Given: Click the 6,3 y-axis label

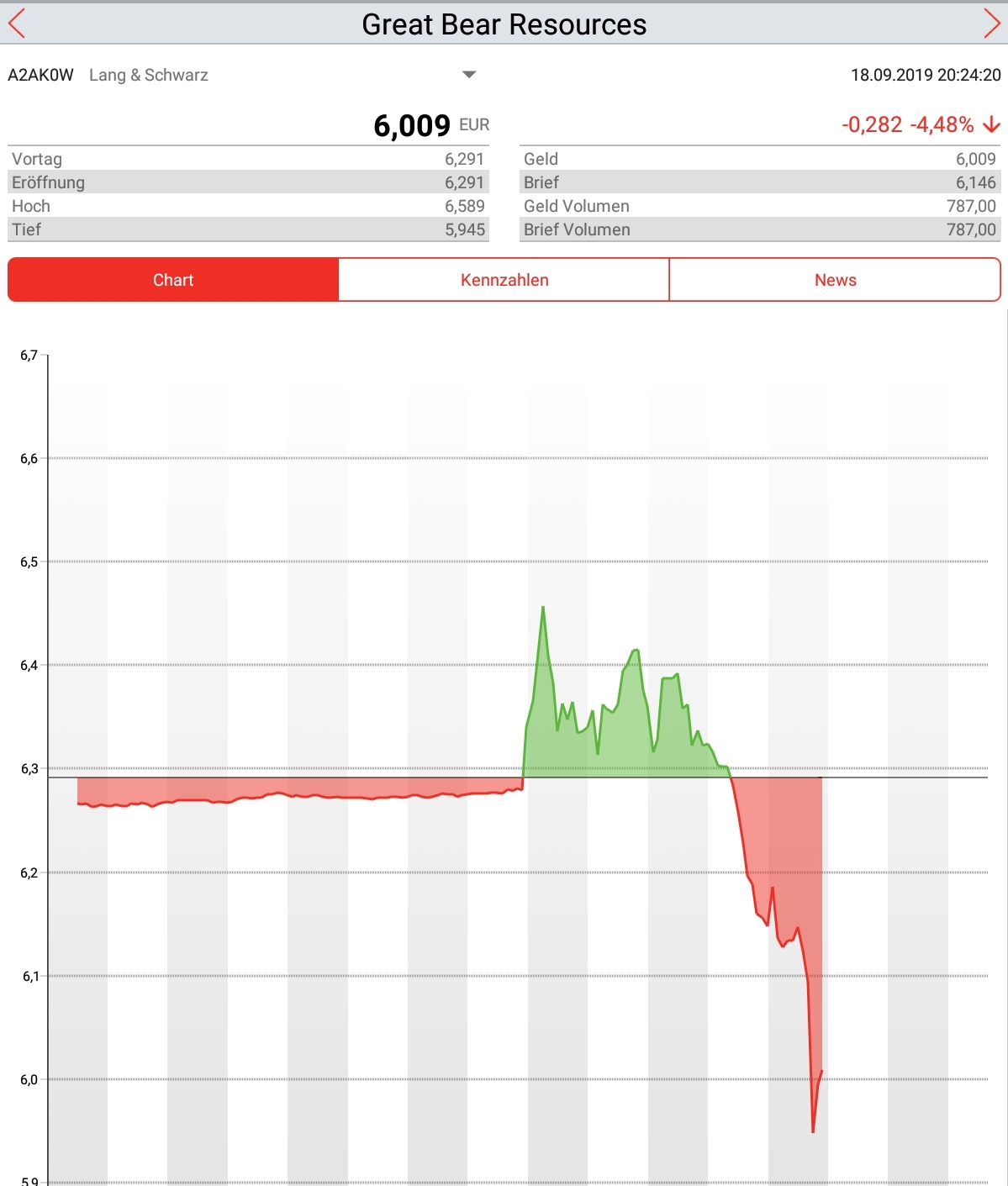Looking at the screenshot, I should [x=29, y=769].
